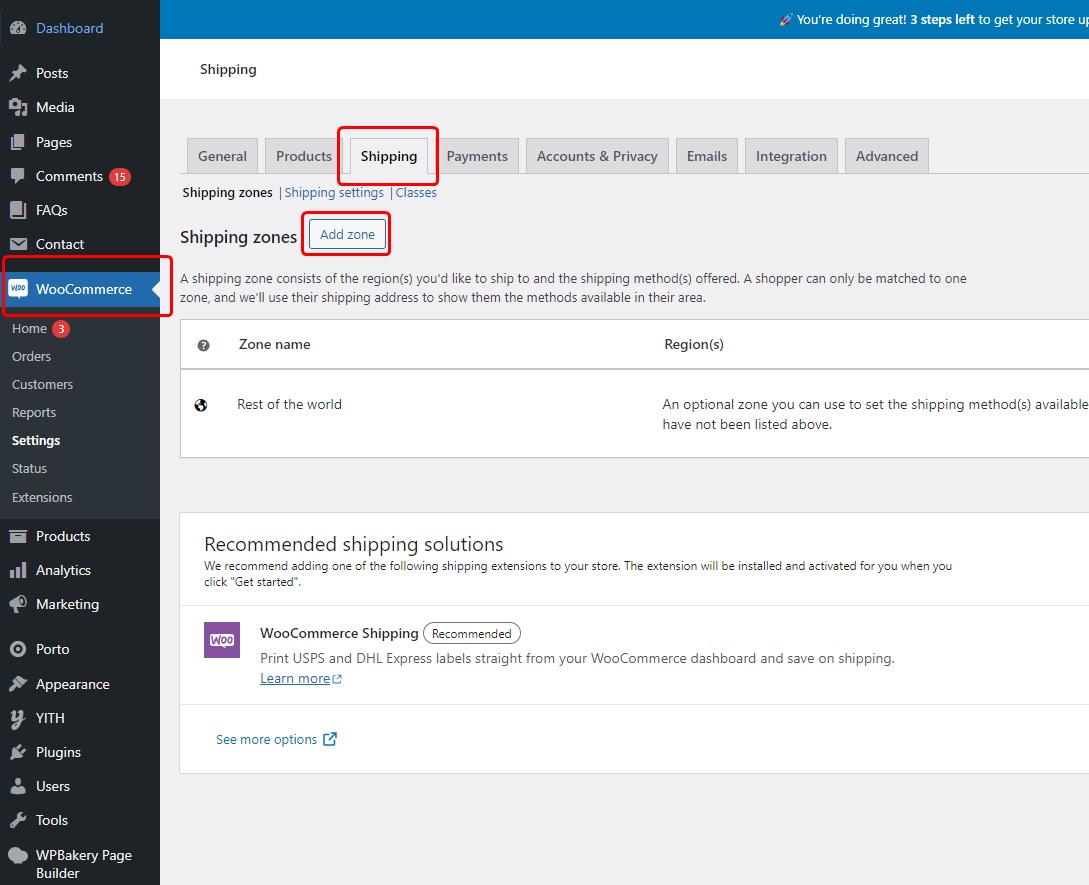Click the Posts pushpin icon
Viewport: 1089px width, 885px height.
click(x=18, y=73)
